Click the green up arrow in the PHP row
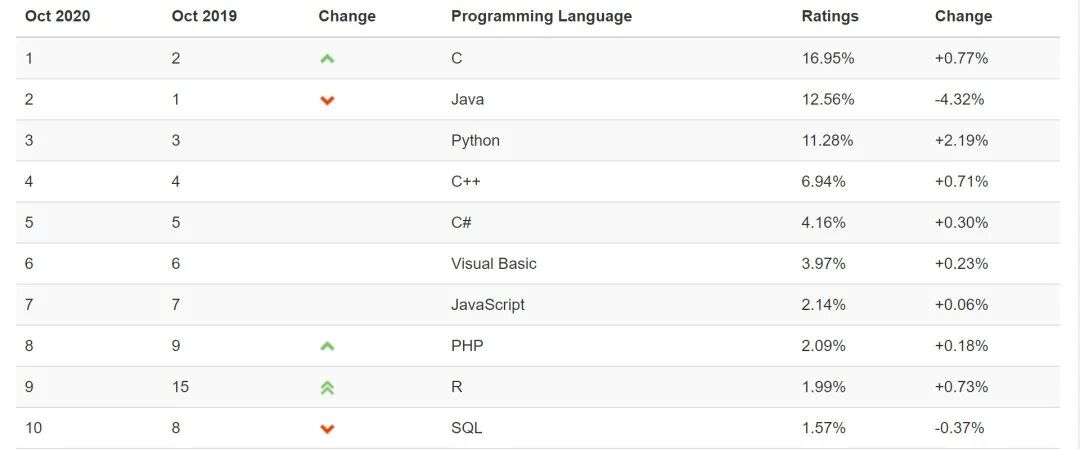This screenshot has width=1080, height=449. [x=327, y=346]
